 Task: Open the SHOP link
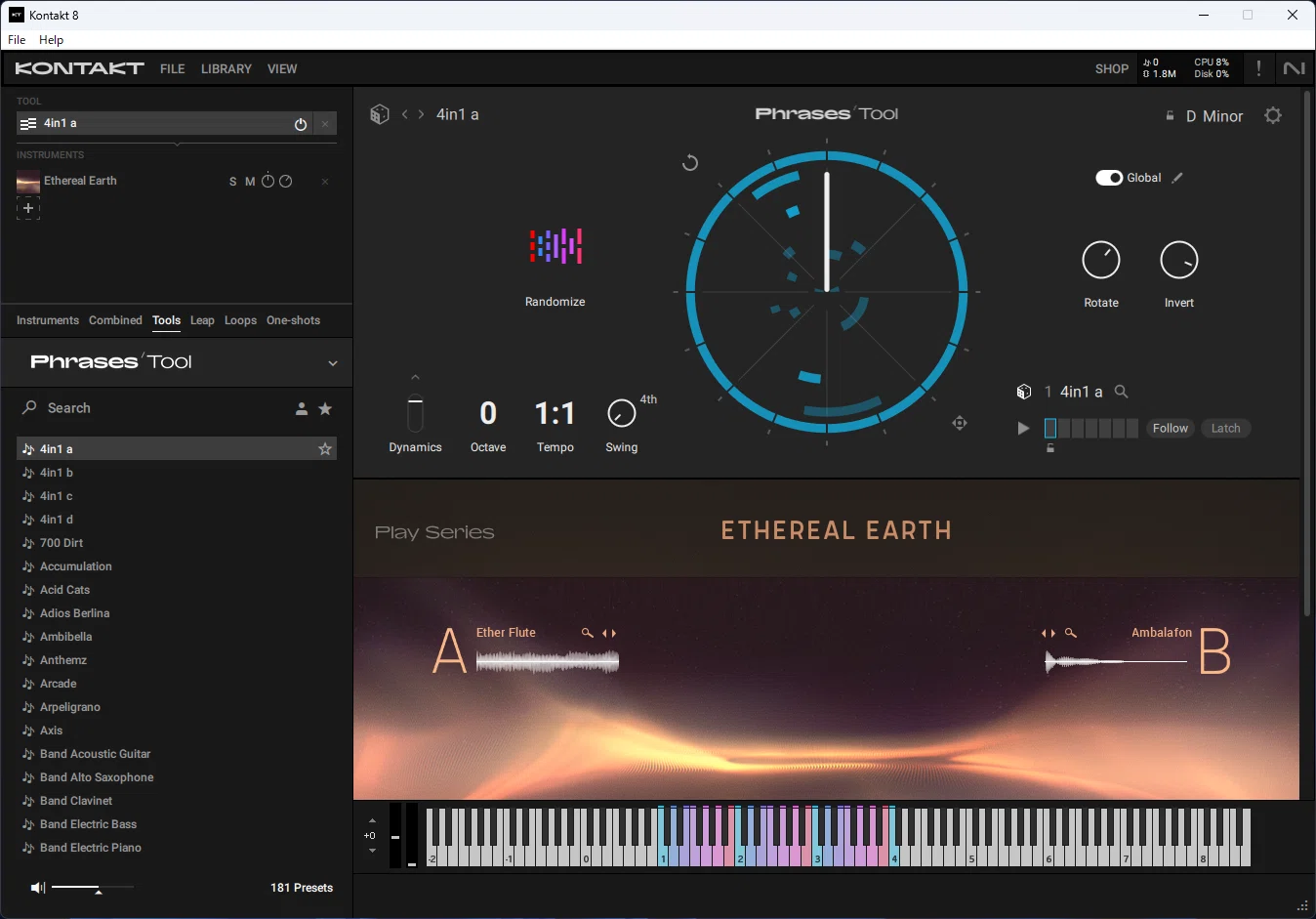pyautogui.click(x=1112, y=69)
